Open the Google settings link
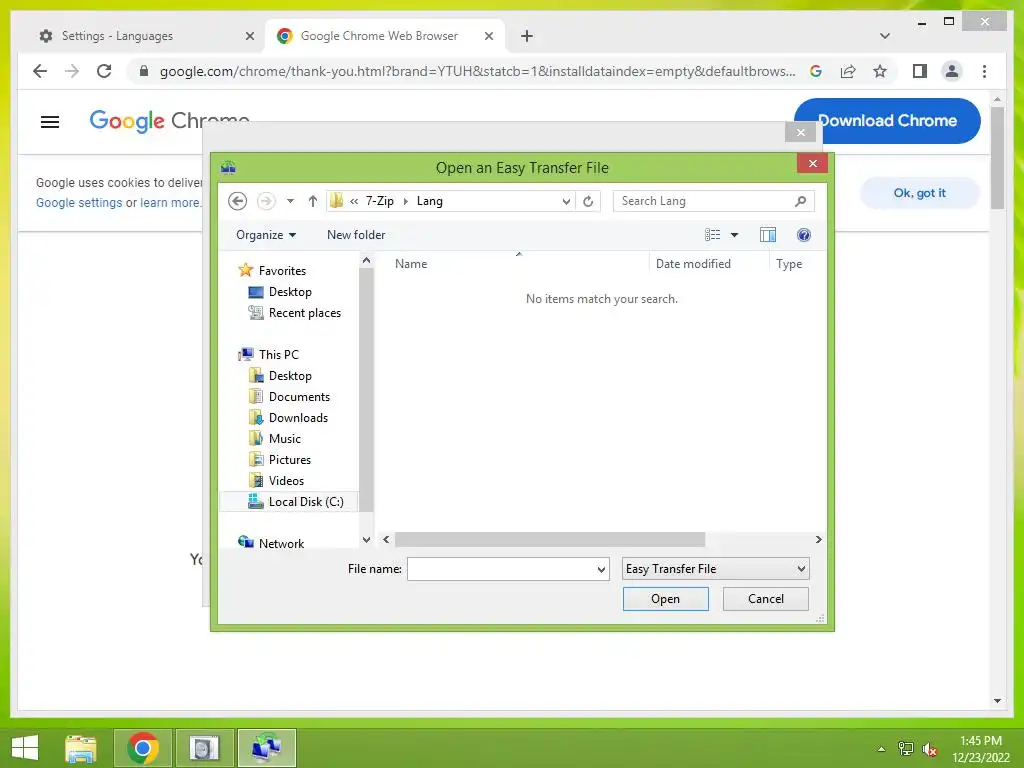This screenshot has width=1024, height=768. pyautogui.click(x=79, y=203)
